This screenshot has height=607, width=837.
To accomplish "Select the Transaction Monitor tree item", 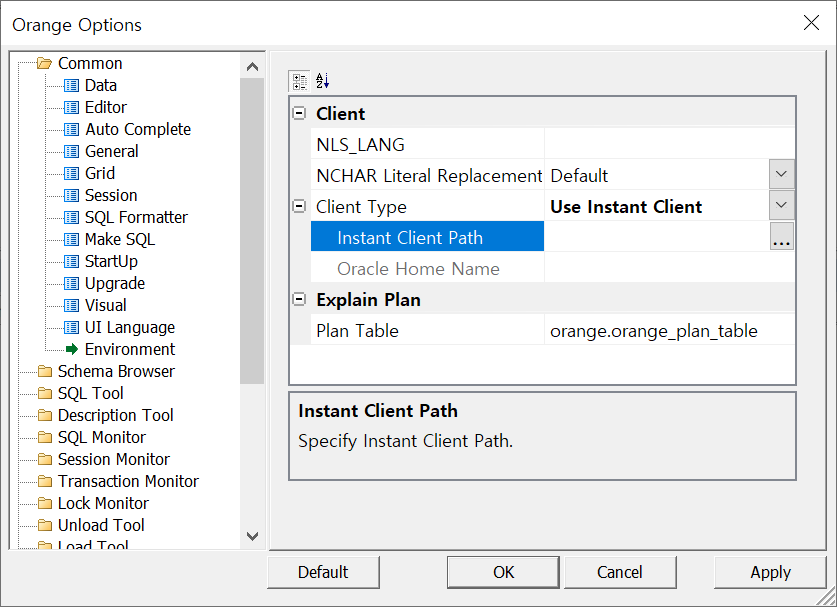I will click(128, 481).
